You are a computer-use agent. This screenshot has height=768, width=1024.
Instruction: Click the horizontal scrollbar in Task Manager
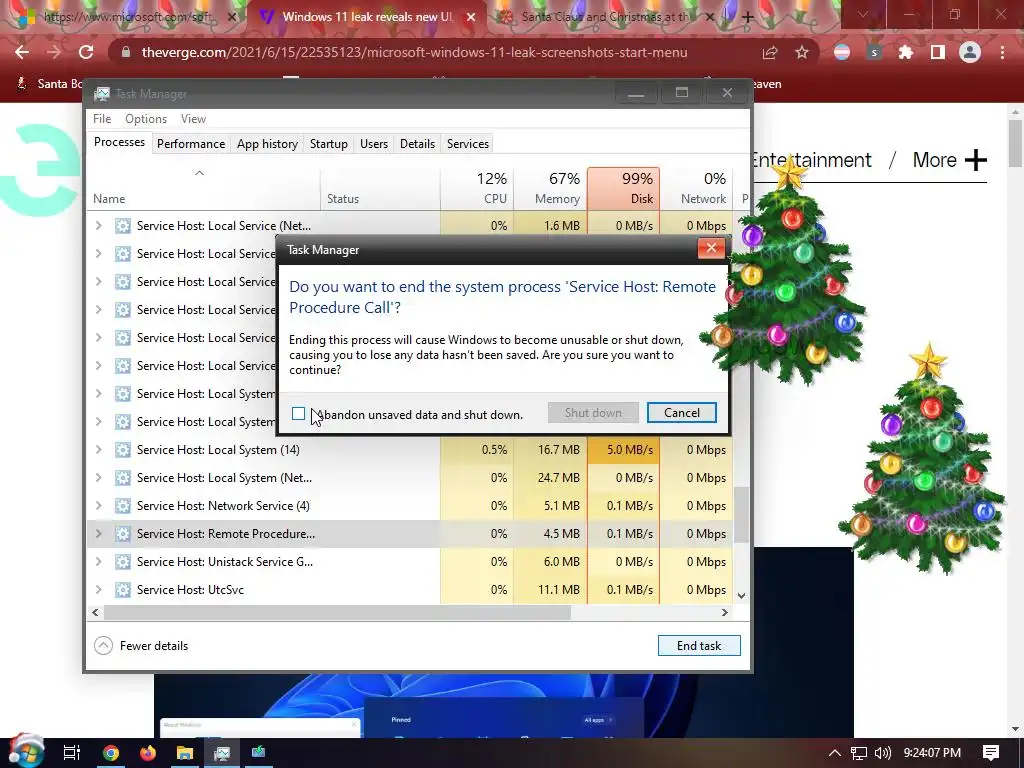tap(337, 613)
